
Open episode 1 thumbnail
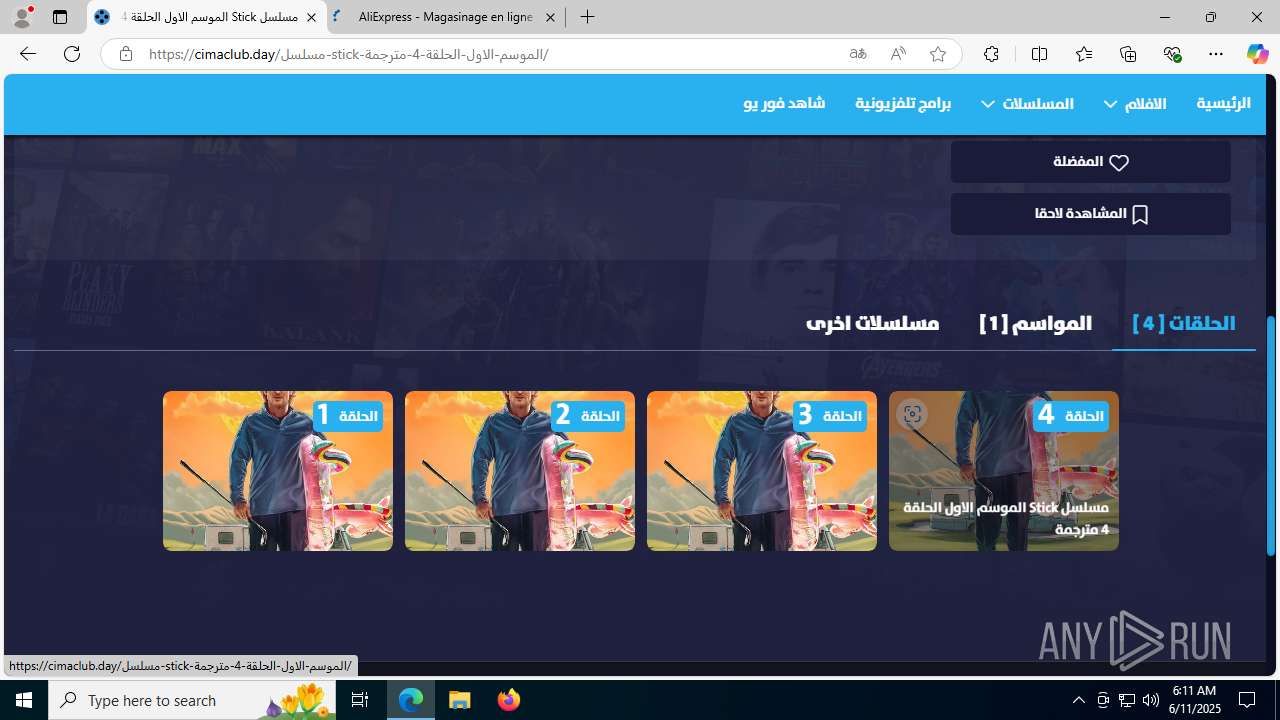[278, 471]
